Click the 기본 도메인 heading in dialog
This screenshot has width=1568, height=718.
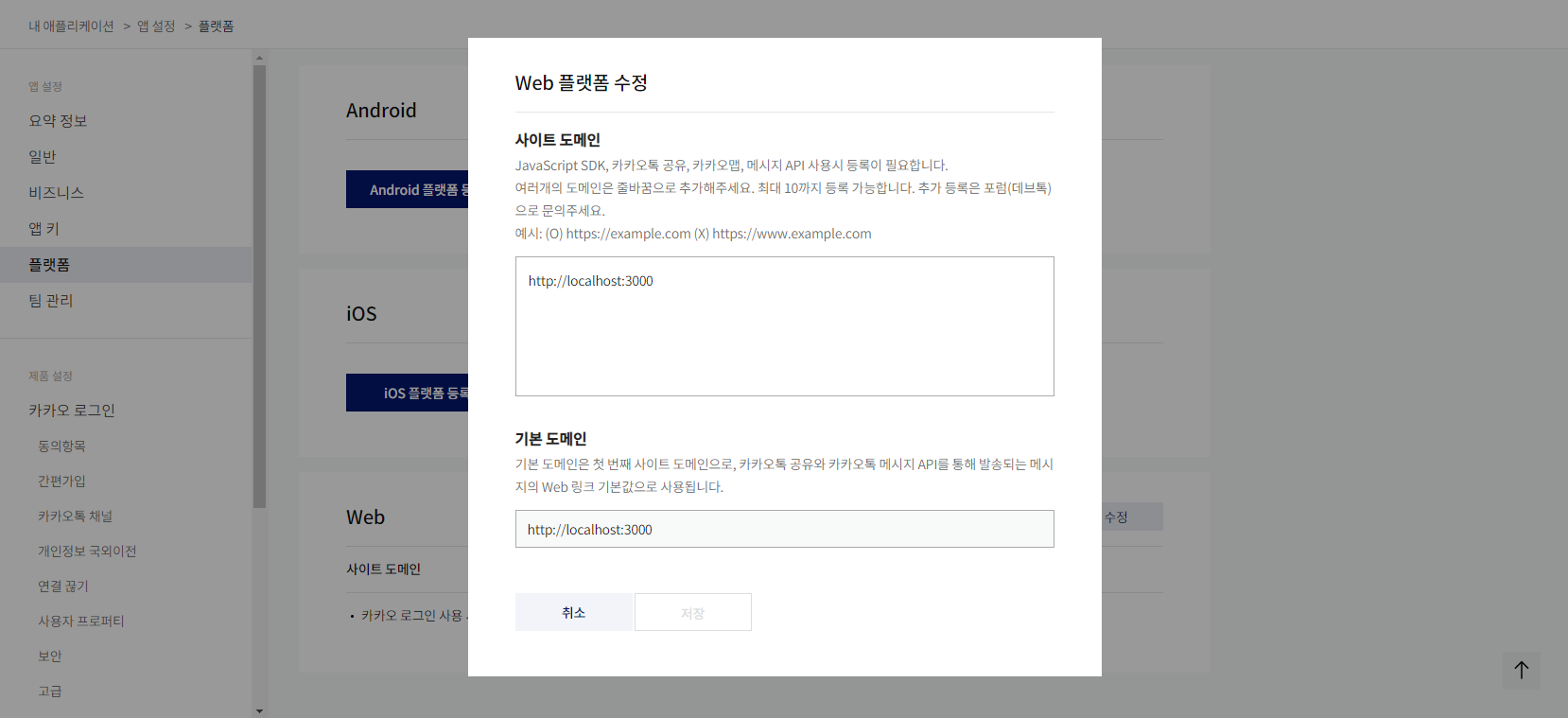point(551,439)
